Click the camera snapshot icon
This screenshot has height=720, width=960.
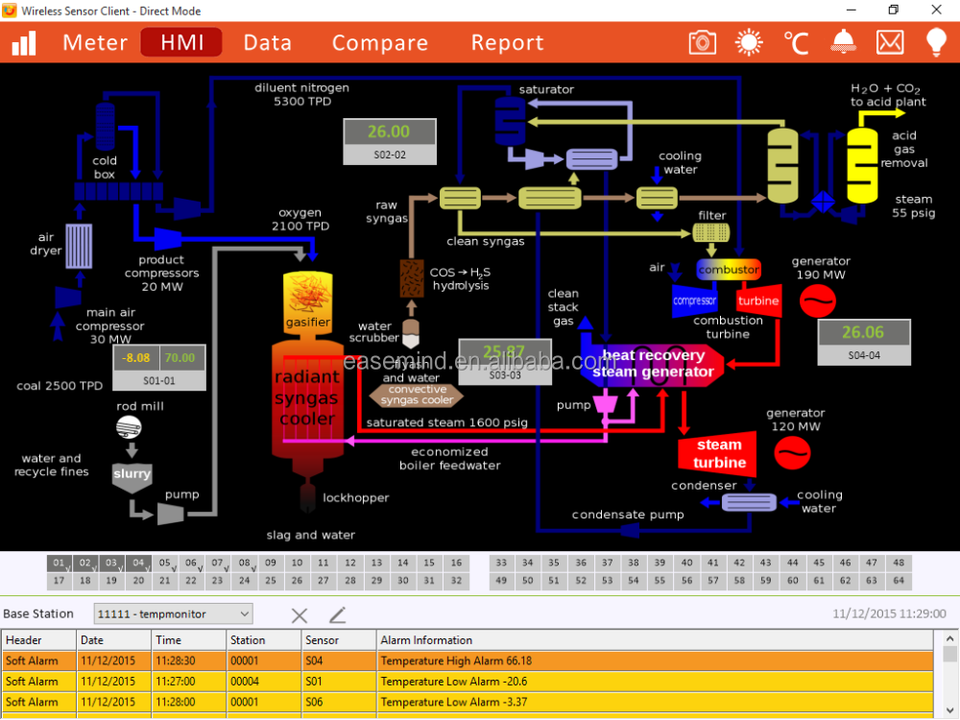(703, 42)
